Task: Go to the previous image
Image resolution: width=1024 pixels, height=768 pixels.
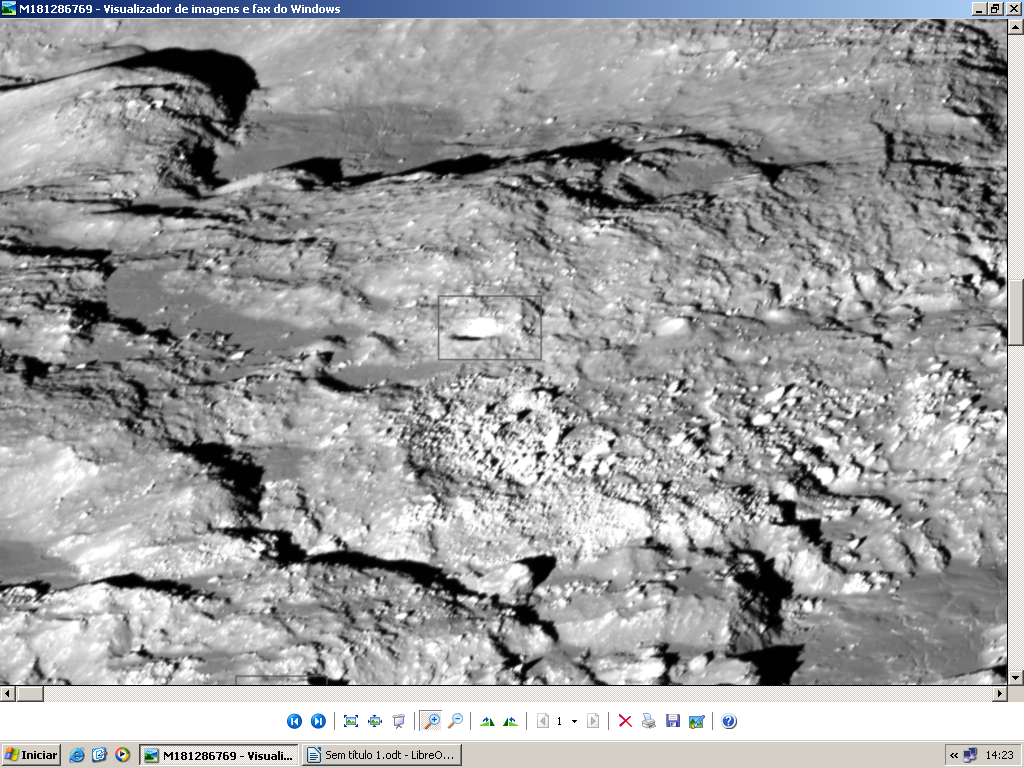Action: click(294, 721)
